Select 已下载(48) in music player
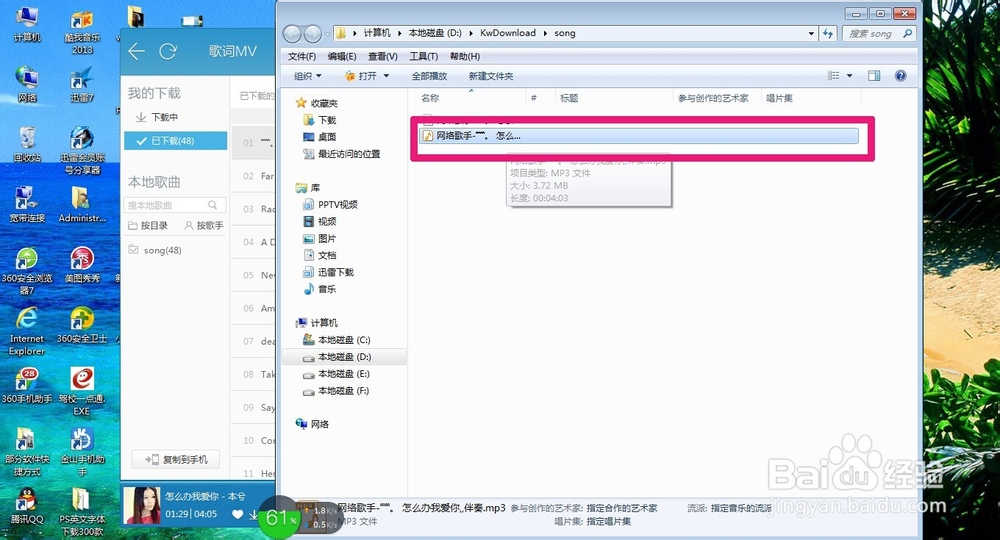Screen dimensions: 1000x540 (x=173, y=141)
